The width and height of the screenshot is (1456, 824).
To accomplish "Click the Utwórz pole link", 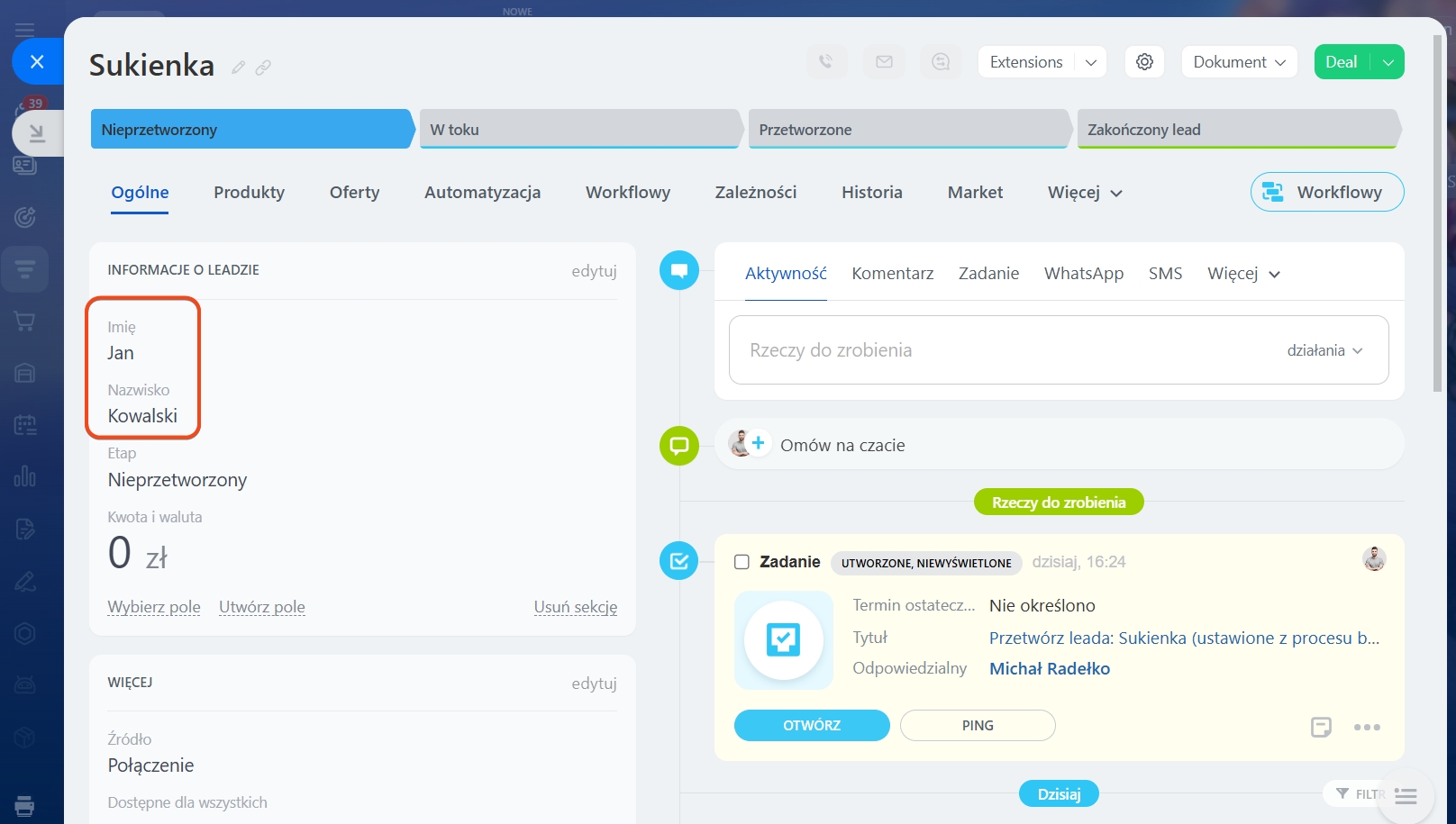I will click(x=262, y=607).
